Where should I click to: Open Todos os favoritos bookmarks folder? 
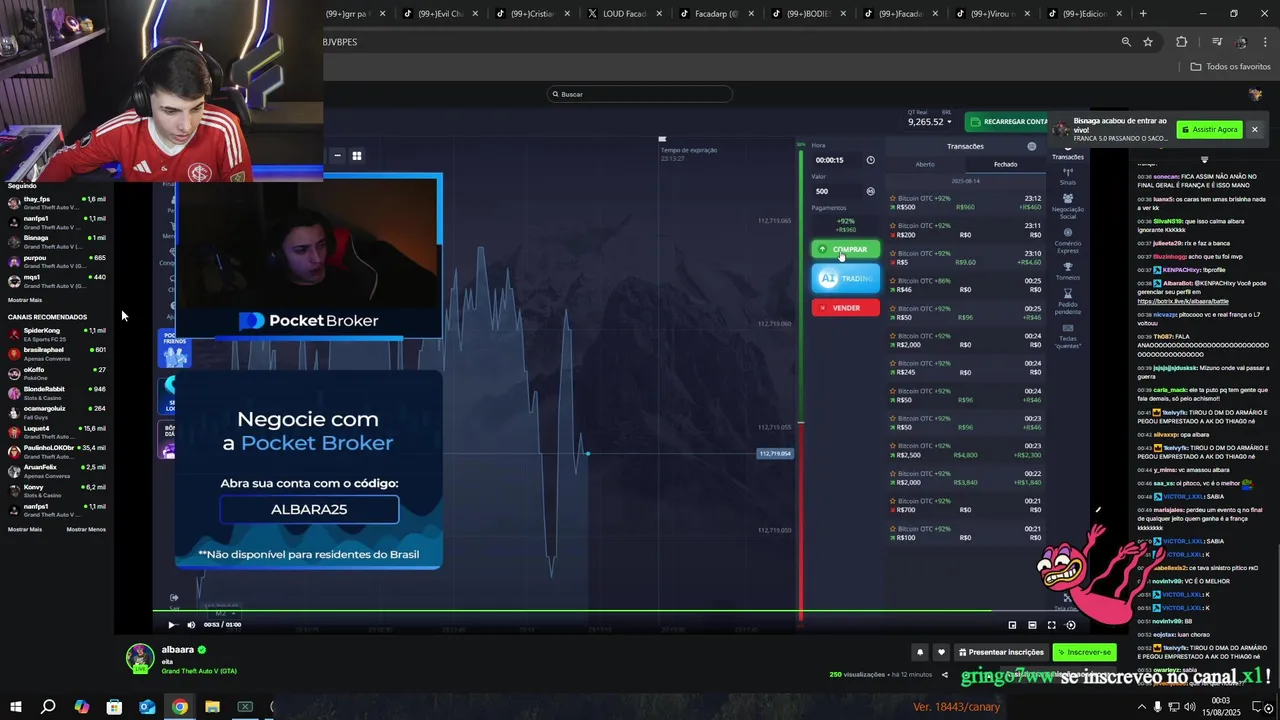pos(1230,67)
